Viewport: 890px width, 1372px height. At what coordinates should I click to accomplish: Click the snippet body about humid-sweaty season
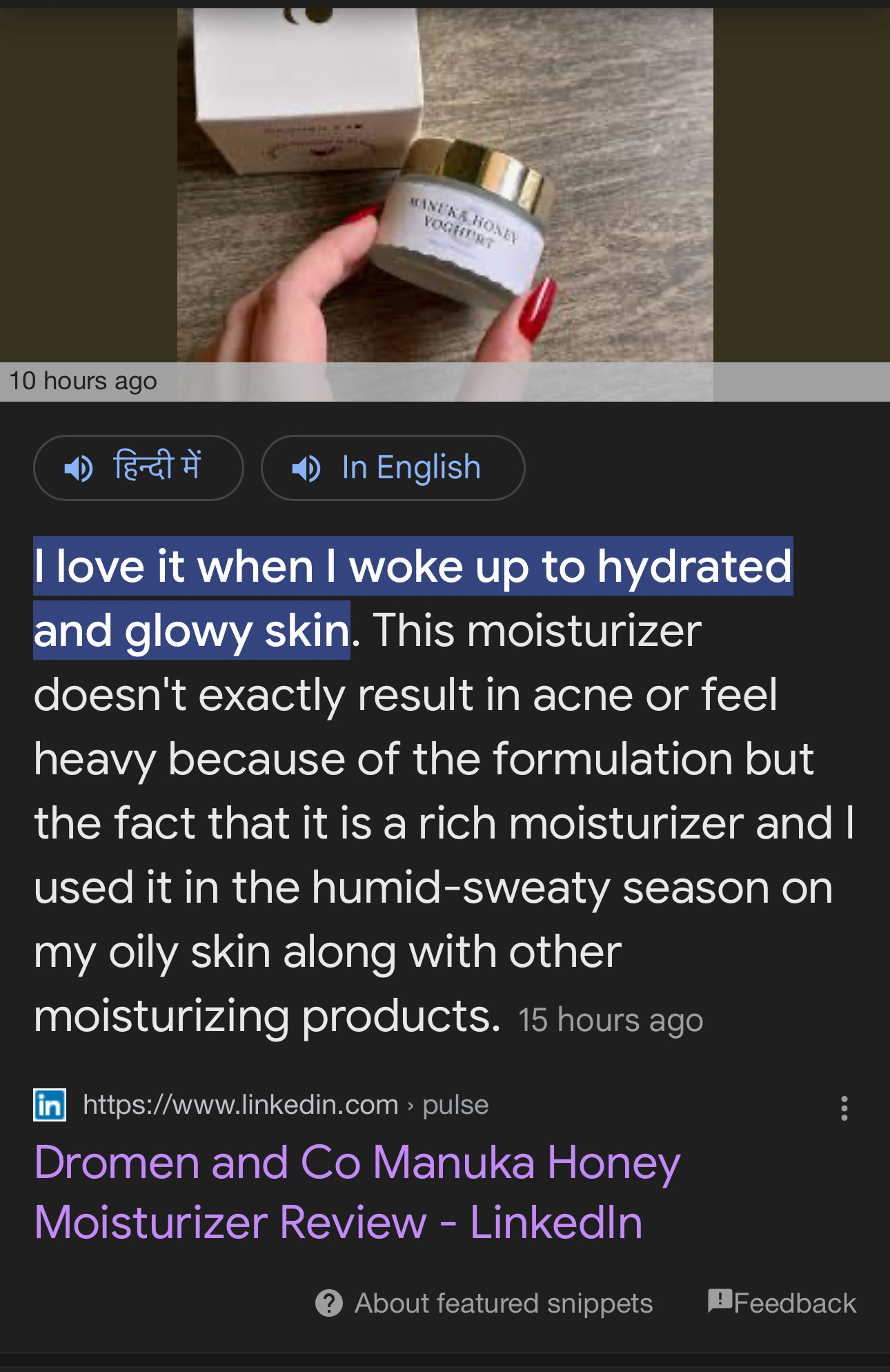[x=433, y=888]
